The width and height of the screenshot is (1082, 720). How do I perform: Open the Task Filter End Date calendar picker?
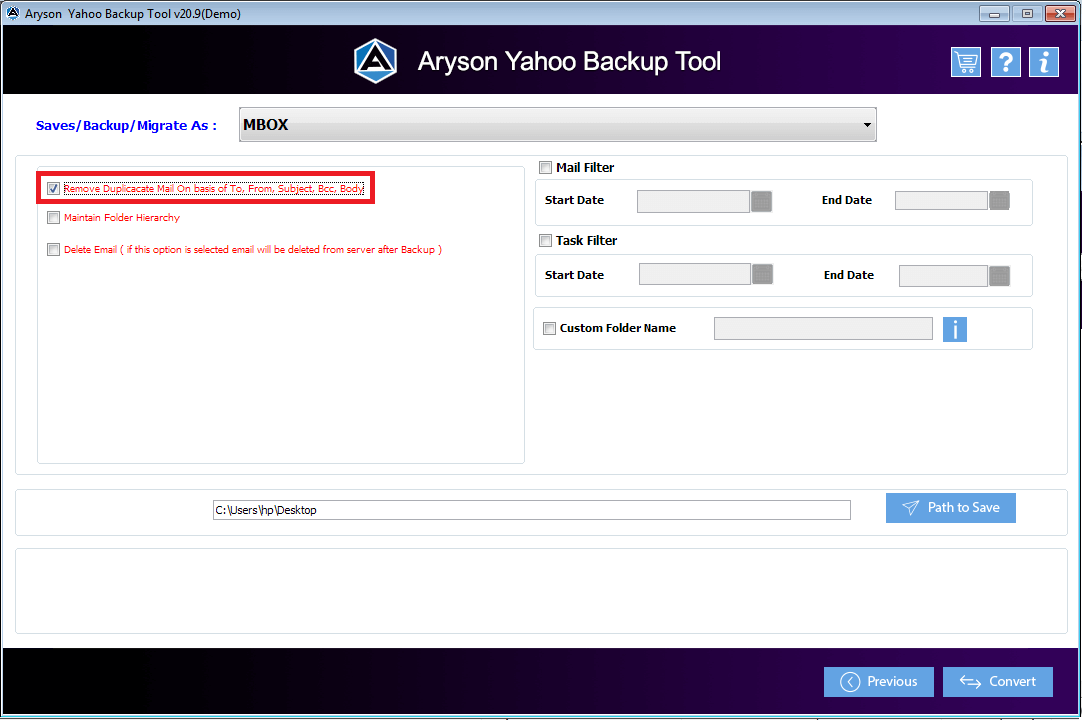998,275
